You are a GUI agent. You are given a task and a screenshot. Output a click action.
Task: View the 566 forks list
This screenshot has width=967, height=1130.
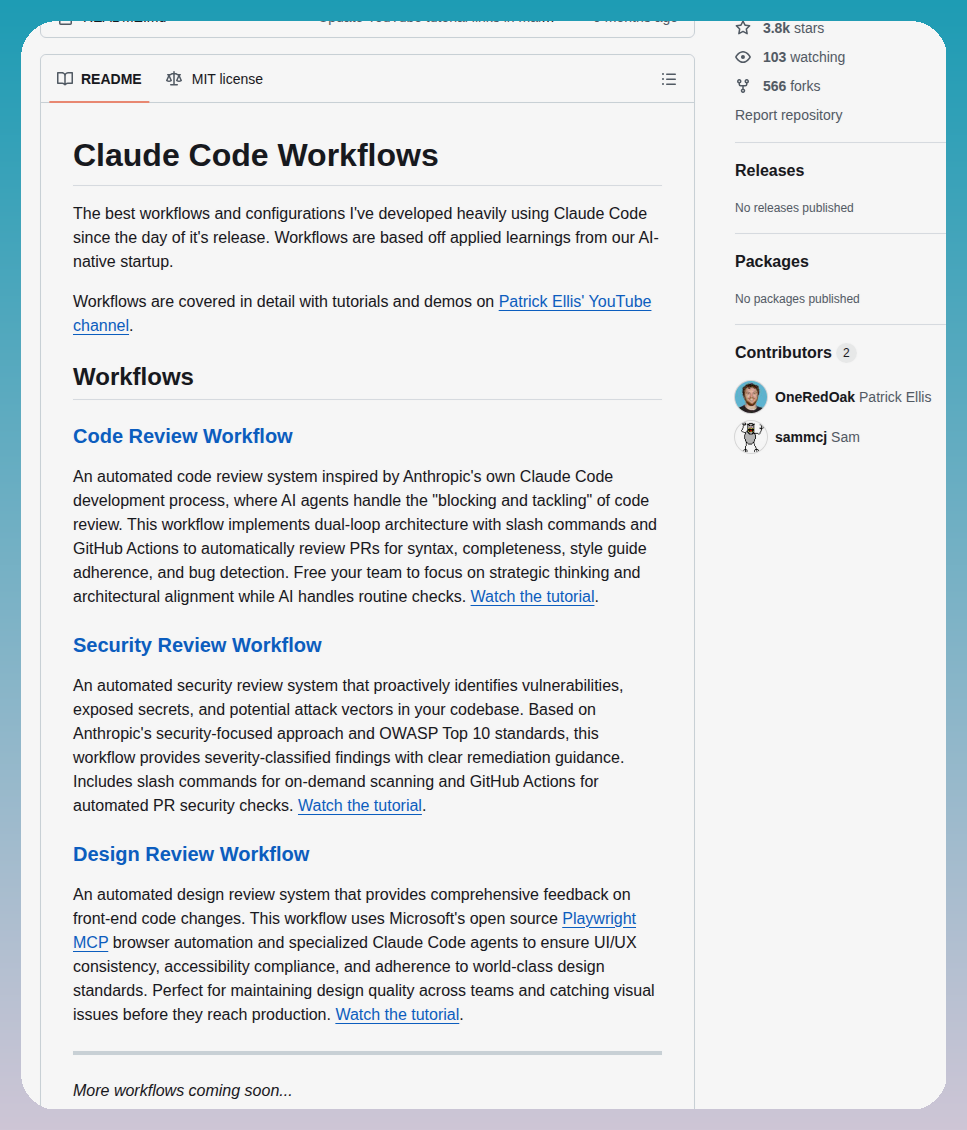pyautogui.click(x=791, y=86)
